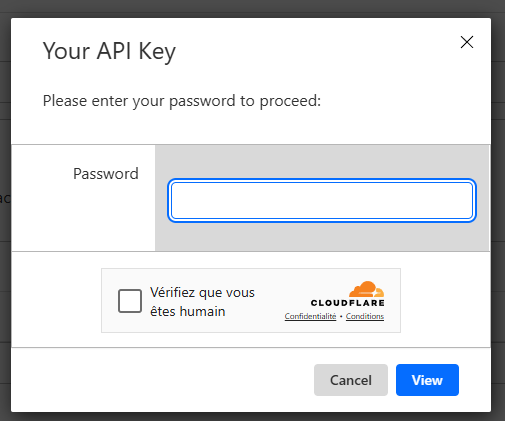Image resolution: width=505 pixels, height=421 pixels.
Task: Open the Confidentialité privacy link
Action: [310, 316]
